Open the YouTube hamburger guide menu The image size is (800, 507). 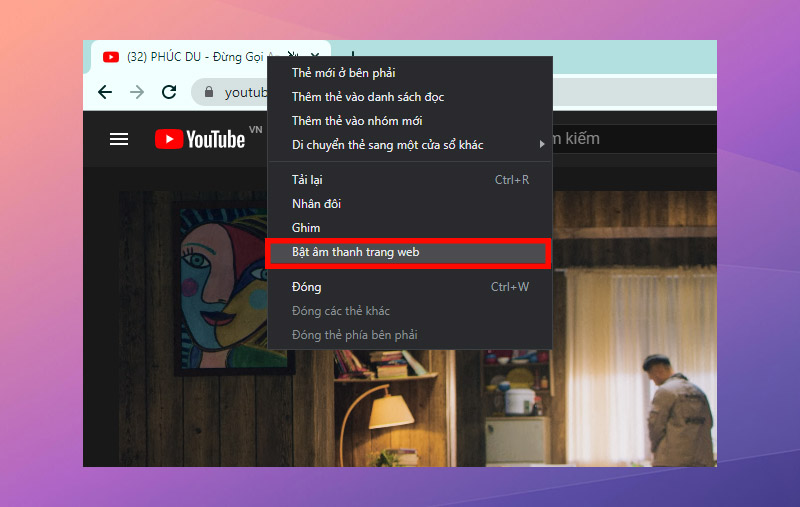[119, 139]
